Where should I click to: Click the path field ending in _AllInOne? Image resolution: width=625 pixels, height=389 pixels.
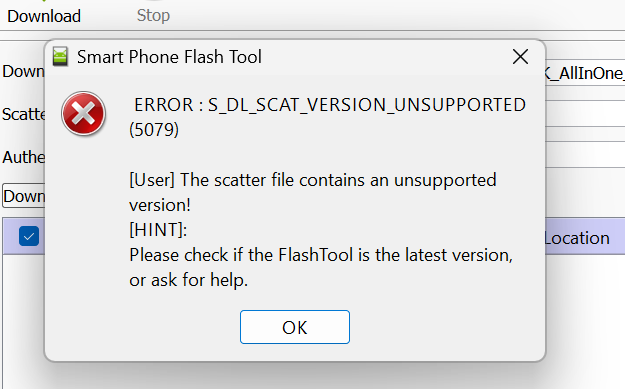[x=585, y=73]
